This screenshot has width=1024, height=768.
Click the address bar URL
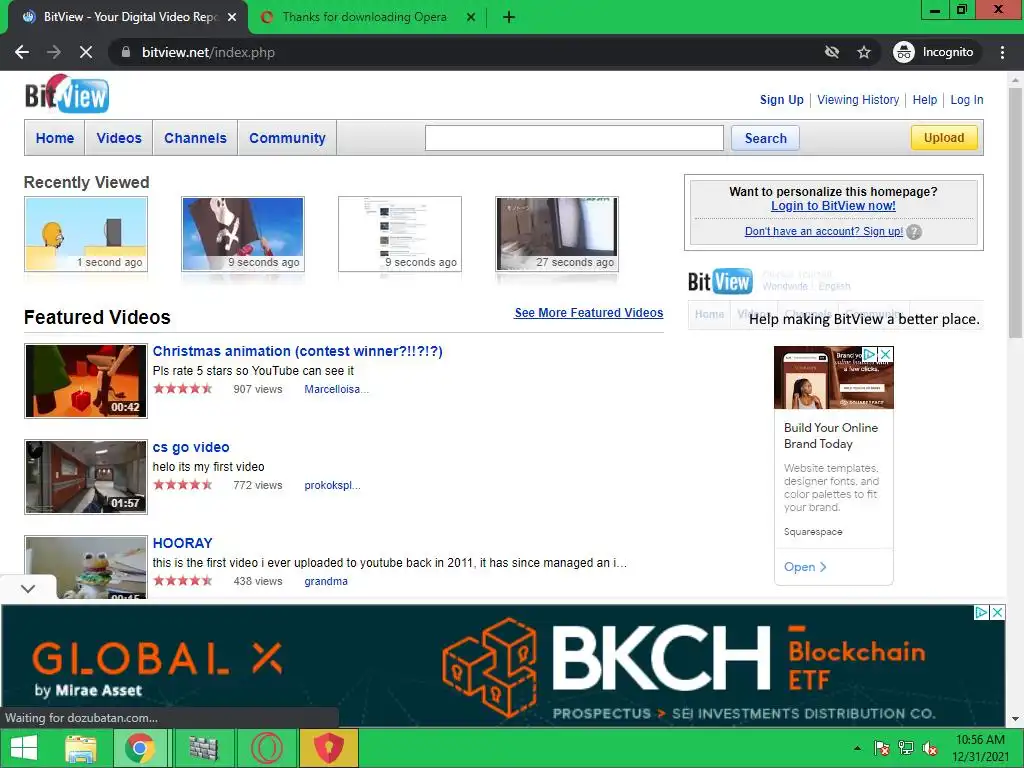point(208,52)
